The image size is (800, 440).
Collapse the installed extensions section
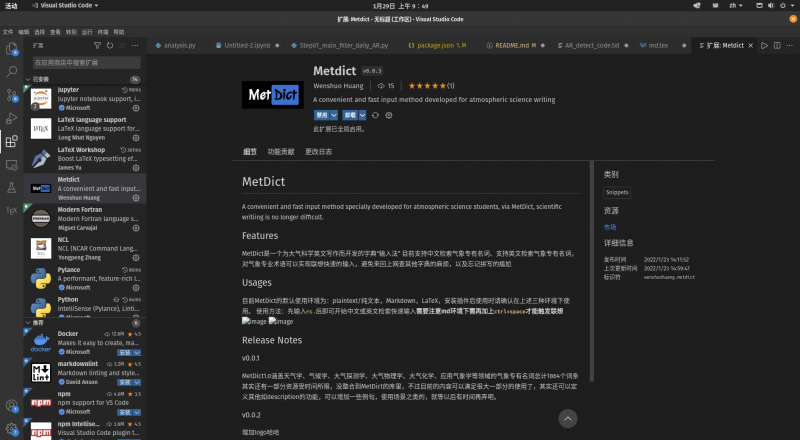click(30, 79)
